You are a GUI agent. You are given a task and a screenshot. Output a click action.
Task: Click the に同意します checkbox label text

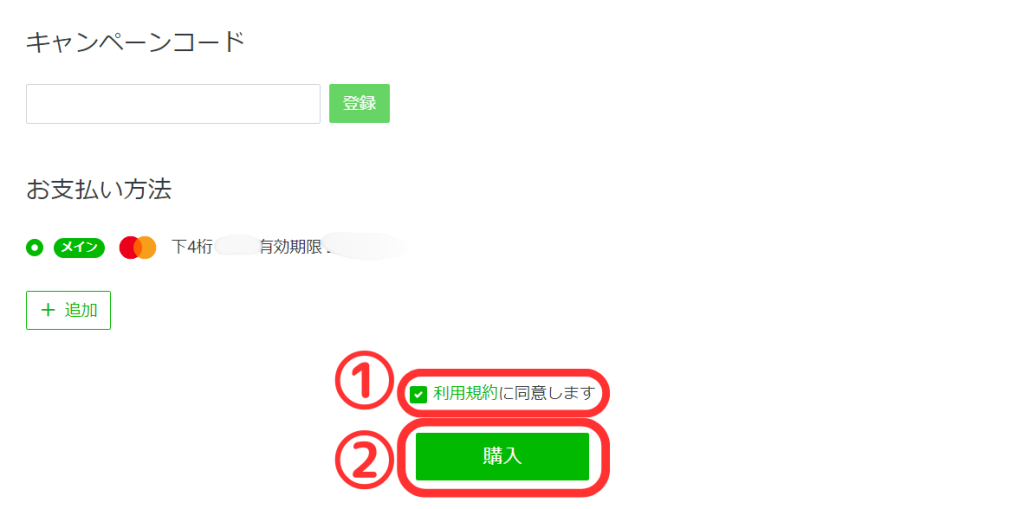547,393
